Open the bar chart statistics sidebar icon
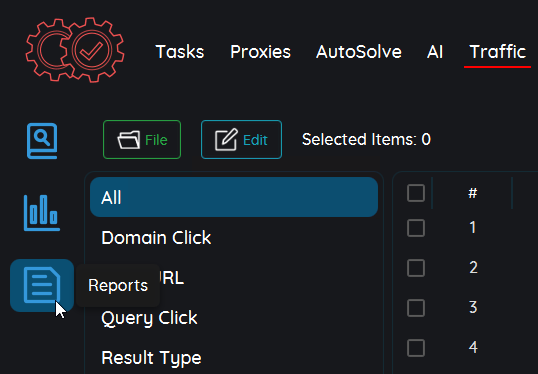This screenshot has width=538, height=374. coord(42,213)
